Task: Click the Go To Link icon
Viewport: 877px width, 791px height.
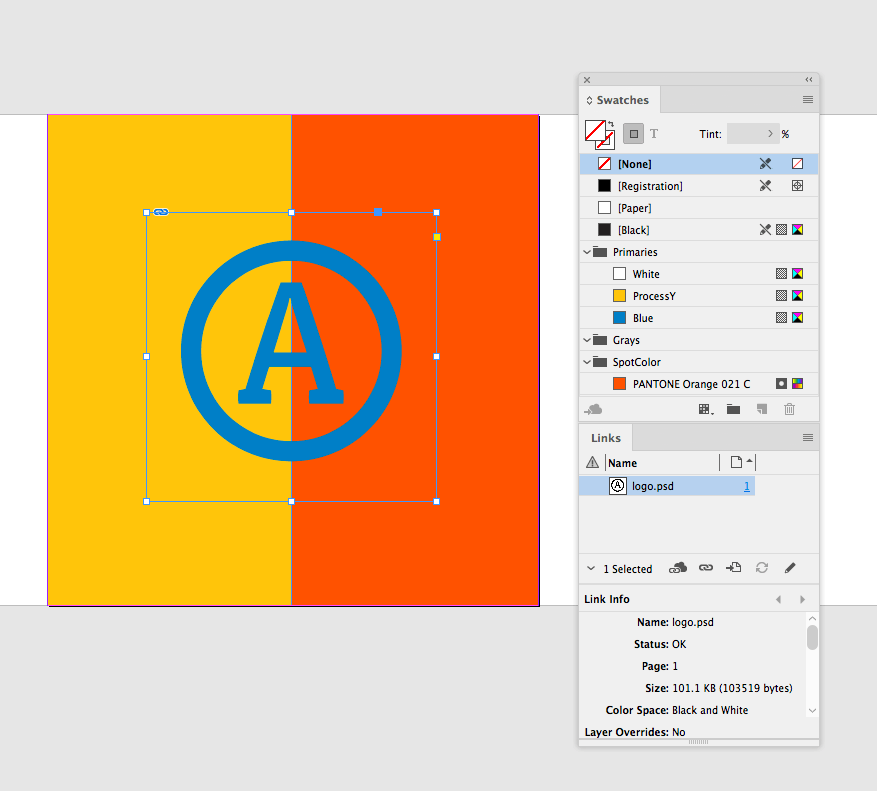Action: click(x=733, y=568)
